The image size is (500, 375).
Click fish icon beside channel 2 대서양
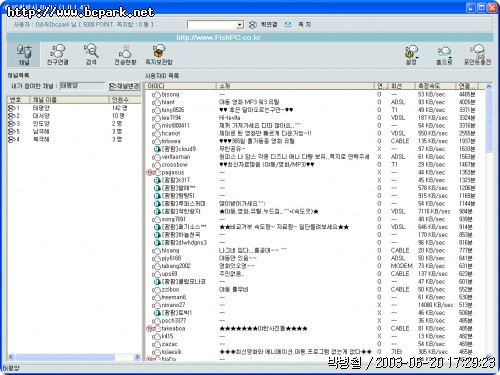pyautogui.click(x=12, y=116)
